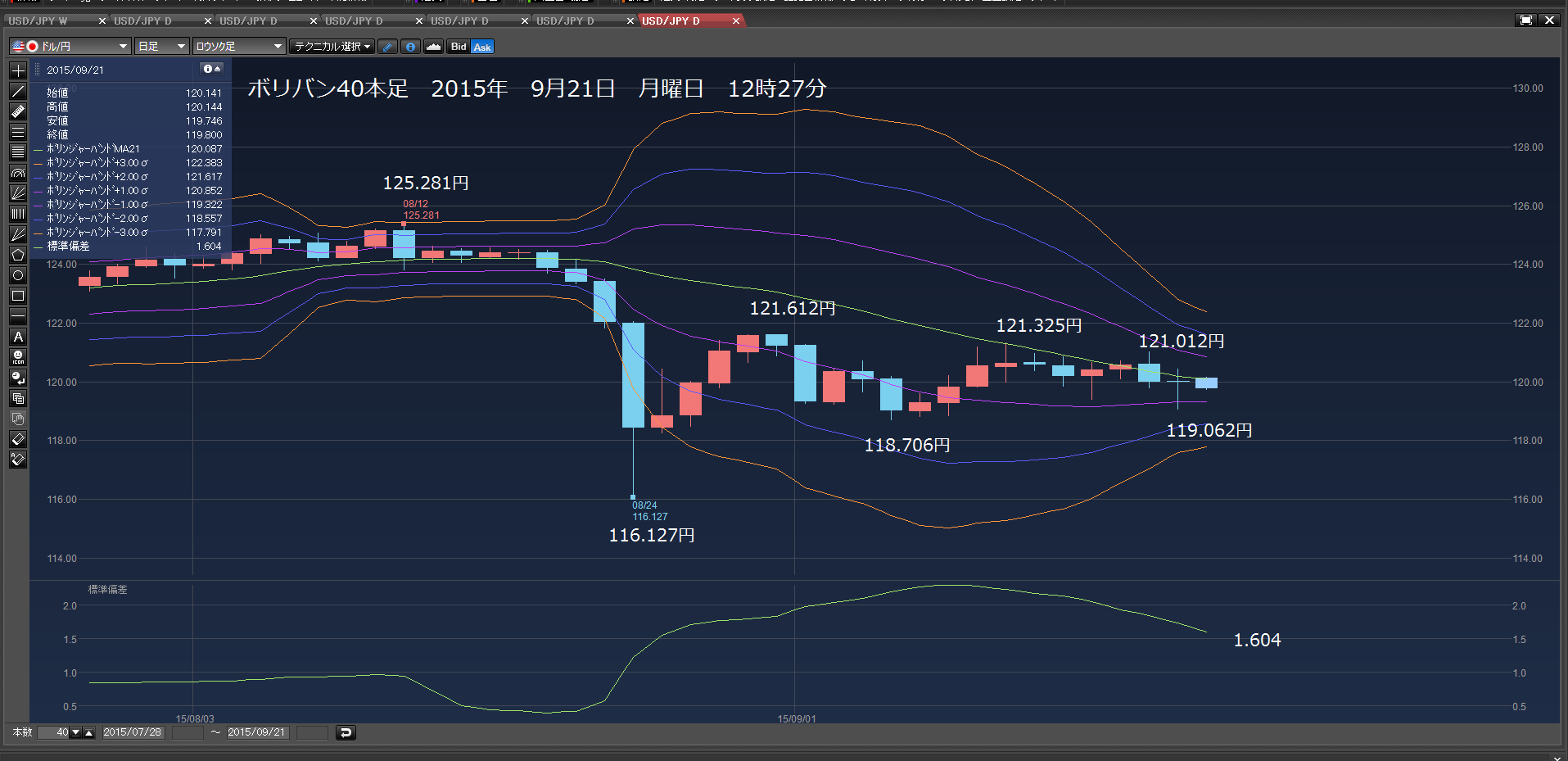Click the empty time field after start date
The width and height of the screenshot is (1568, 761).
tap(188, 732)
